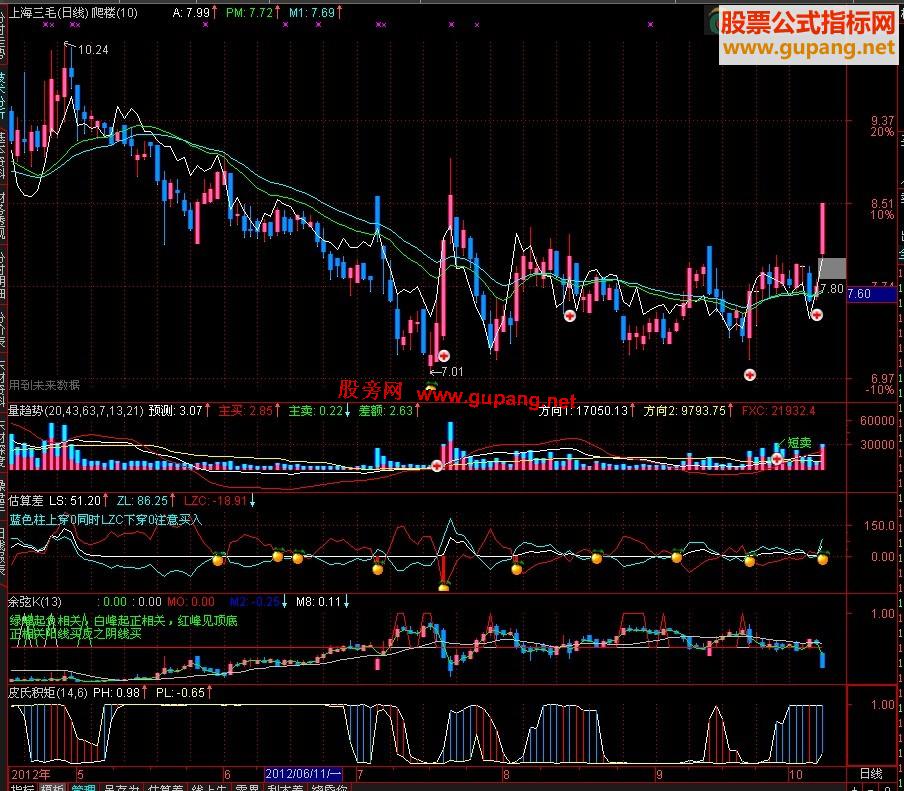Image resolution: width=904 pixels, height=791 pixels.
Task: Click the 用到未来数据 notice text
Action: click(x=44, y=385)
